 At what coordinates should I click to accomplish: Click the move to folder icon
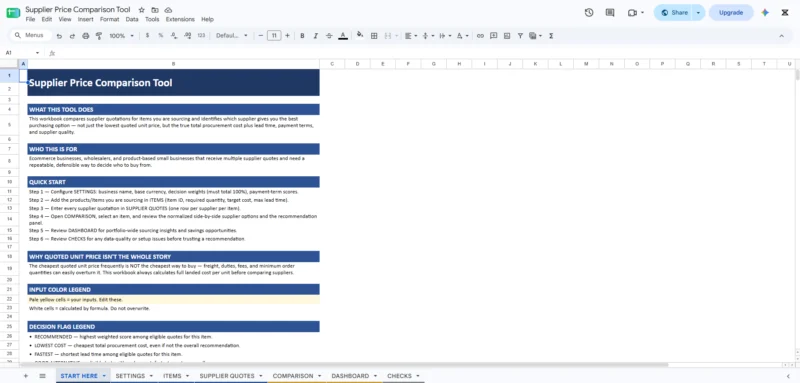[x=155, y=10]
